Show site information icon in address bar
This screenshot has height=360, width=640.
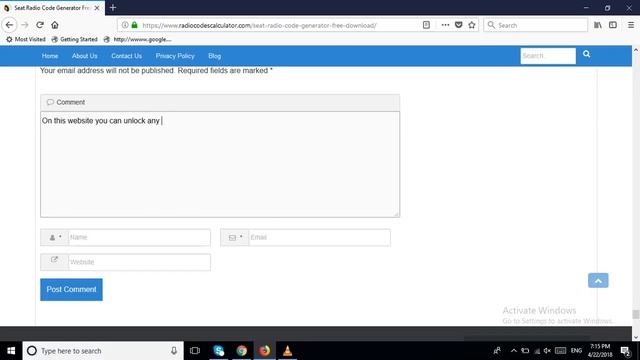(125, 25)
